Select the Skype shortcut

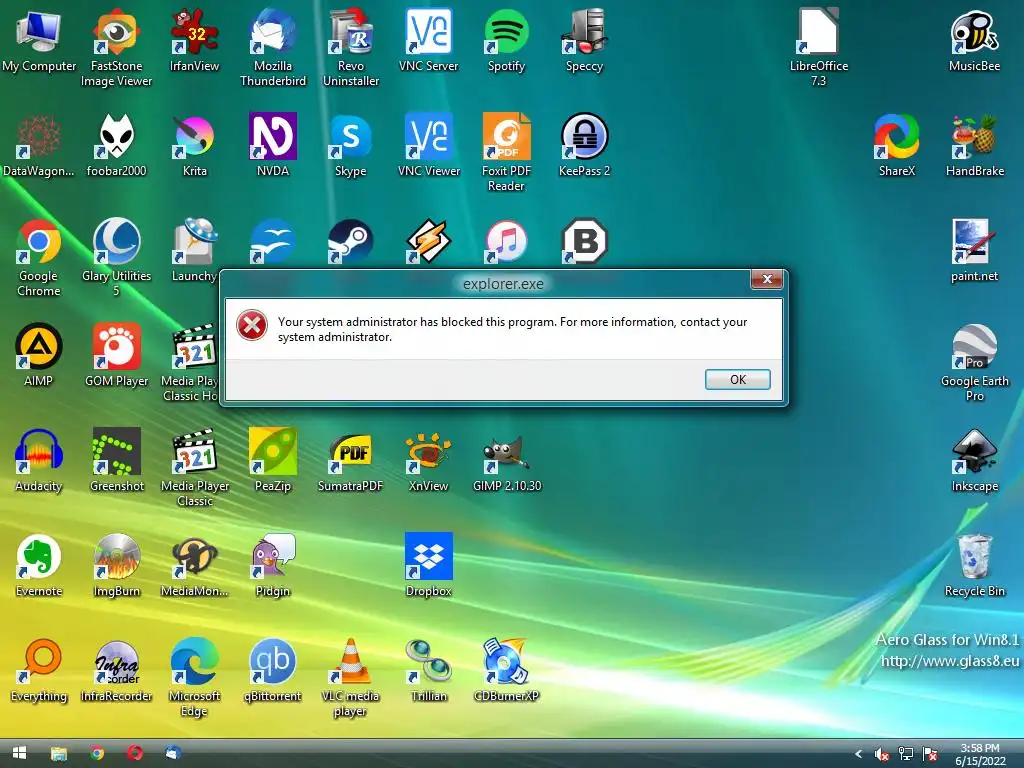point(351,146)
